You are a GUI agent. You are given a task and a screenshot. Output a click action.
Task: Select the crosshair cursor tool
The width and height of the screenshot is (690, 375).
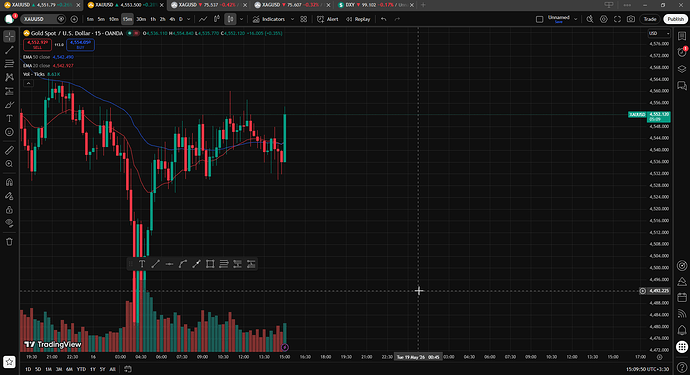(x=9, y=37)
